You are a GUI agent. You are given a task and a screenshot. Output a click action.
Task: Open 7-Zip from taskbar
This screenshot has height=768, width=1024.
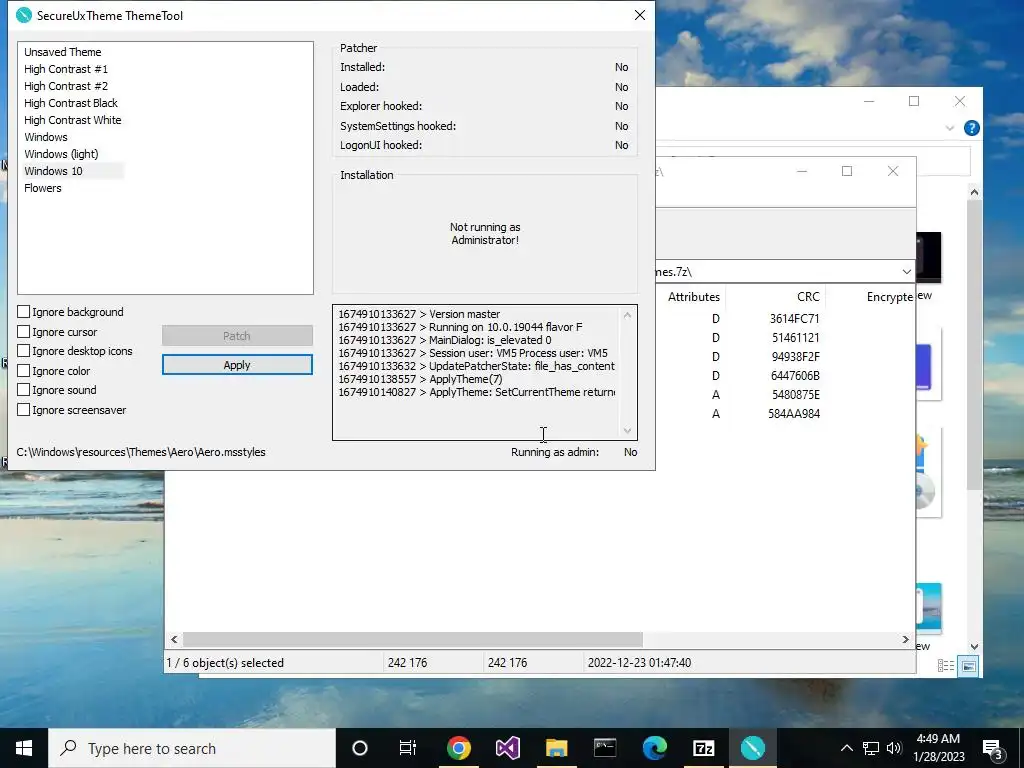tap(703, 748)
